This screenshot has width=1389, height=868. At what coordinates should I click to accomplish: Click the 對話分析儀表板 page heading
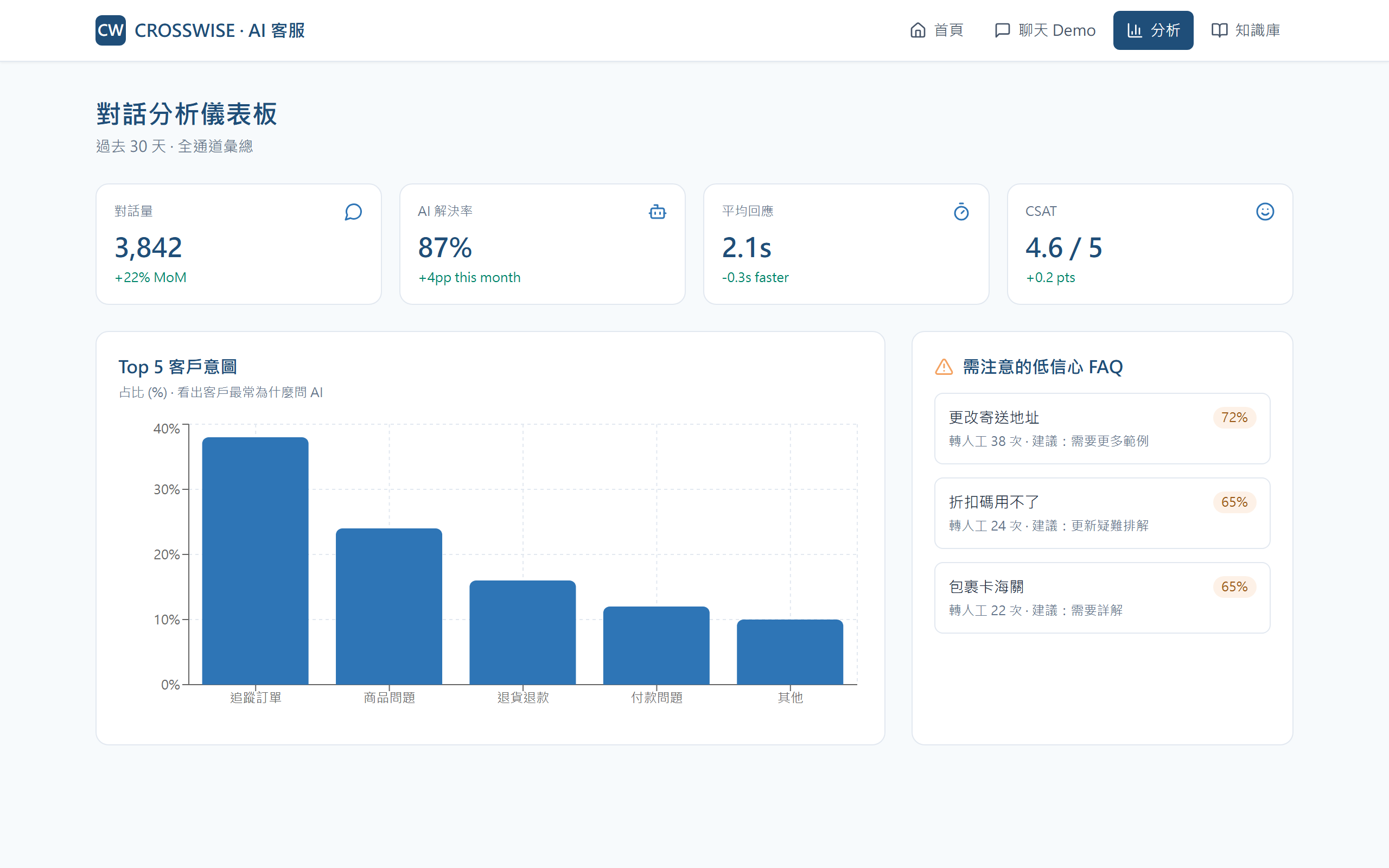click(187, 114)
